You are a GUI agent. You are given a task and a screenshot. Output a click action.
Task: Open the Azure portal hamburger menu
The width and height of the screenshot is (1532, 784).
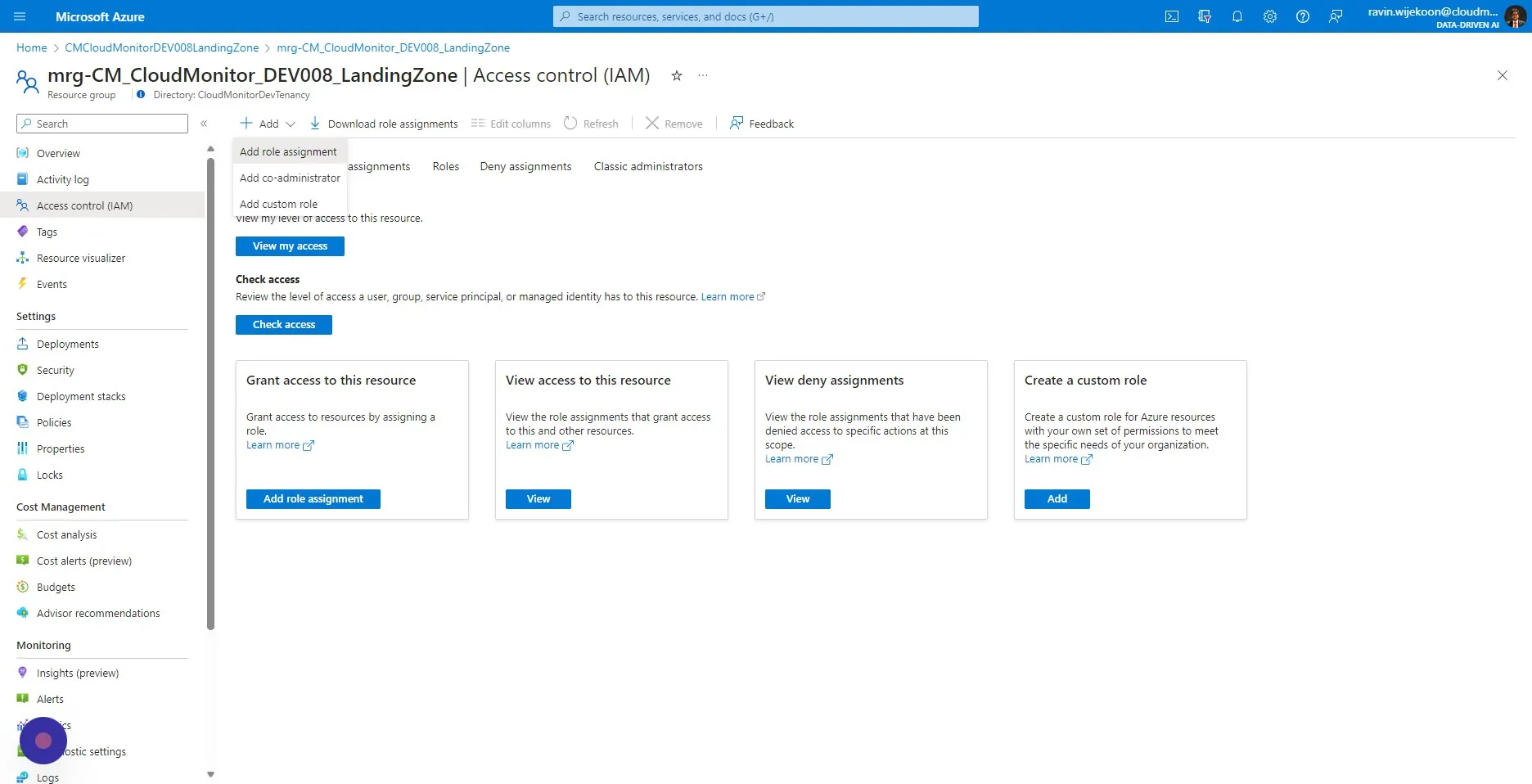click(x=20, y=16)
